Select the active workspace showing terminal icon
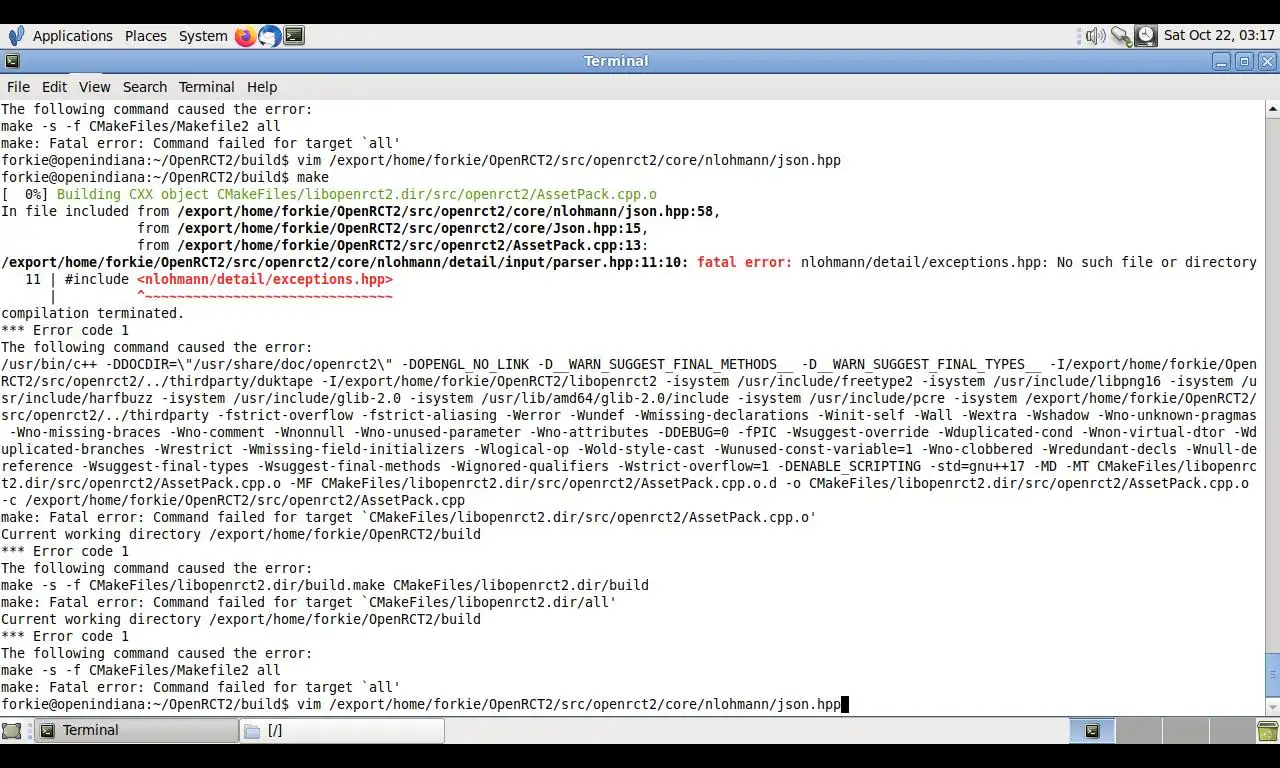Image resolution: width=1280 pixels, height=768 pixels. tap(1092, 731)
